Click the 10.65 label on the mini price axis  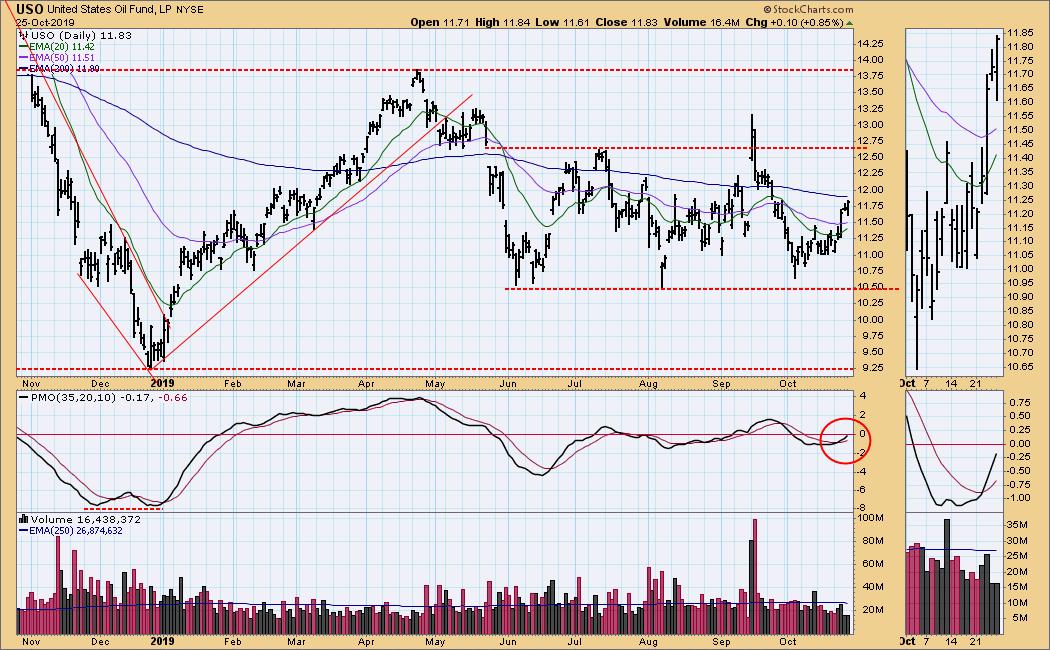[1019, 366]
